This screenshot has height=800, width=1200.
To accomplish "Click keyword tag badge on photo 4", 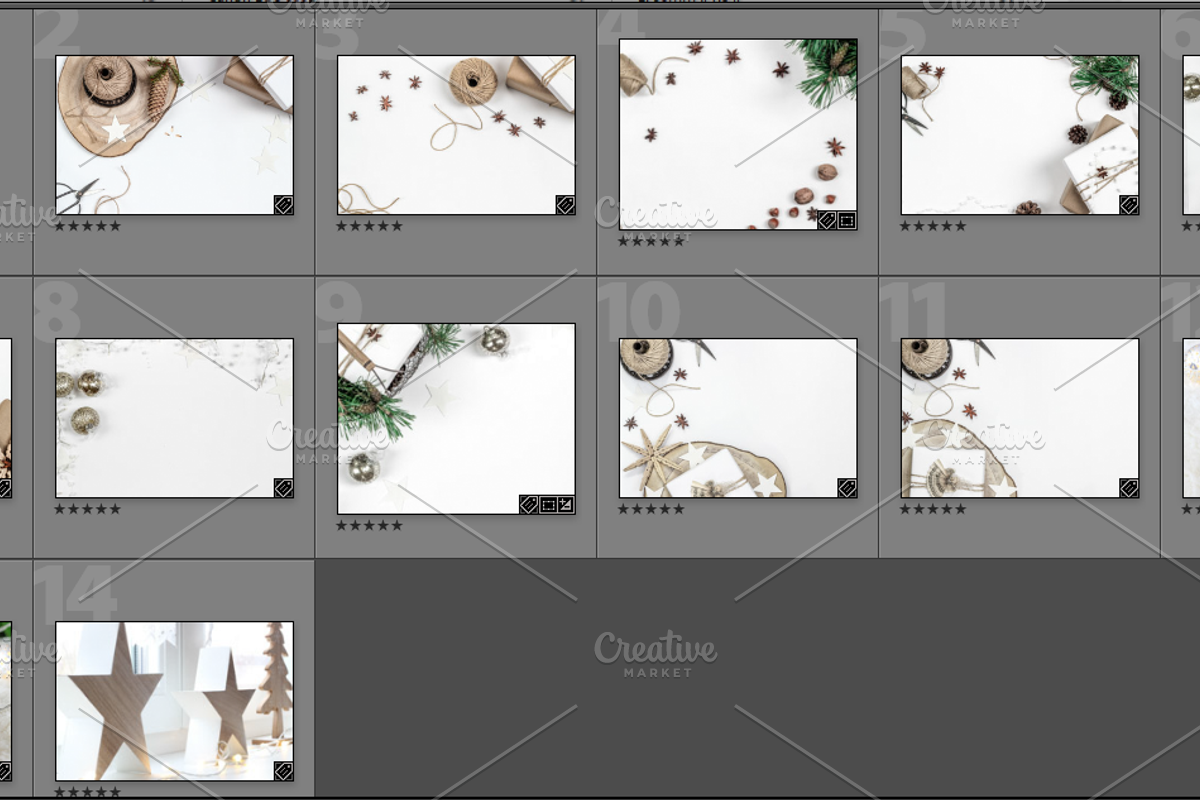I will tap(827, 220).
